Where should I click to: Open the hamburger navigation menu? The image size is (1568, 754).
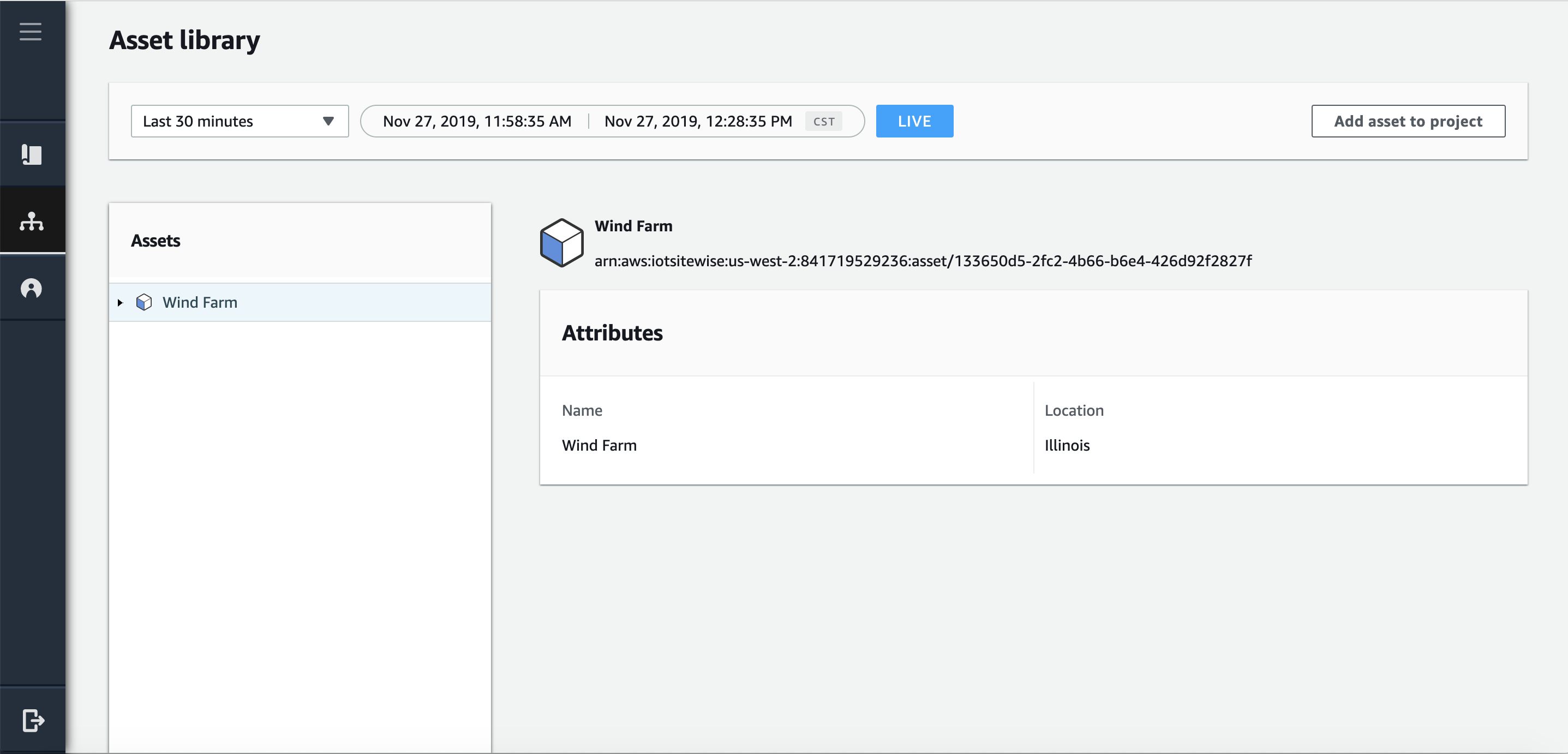click(x=31, y=31)
